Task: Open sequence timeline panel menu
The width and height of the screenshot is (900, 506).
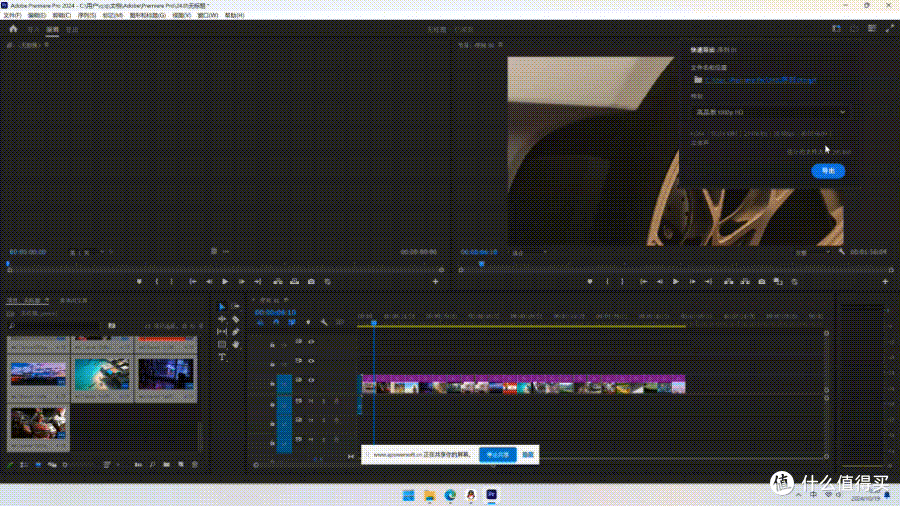Action: tap(286, 300)
